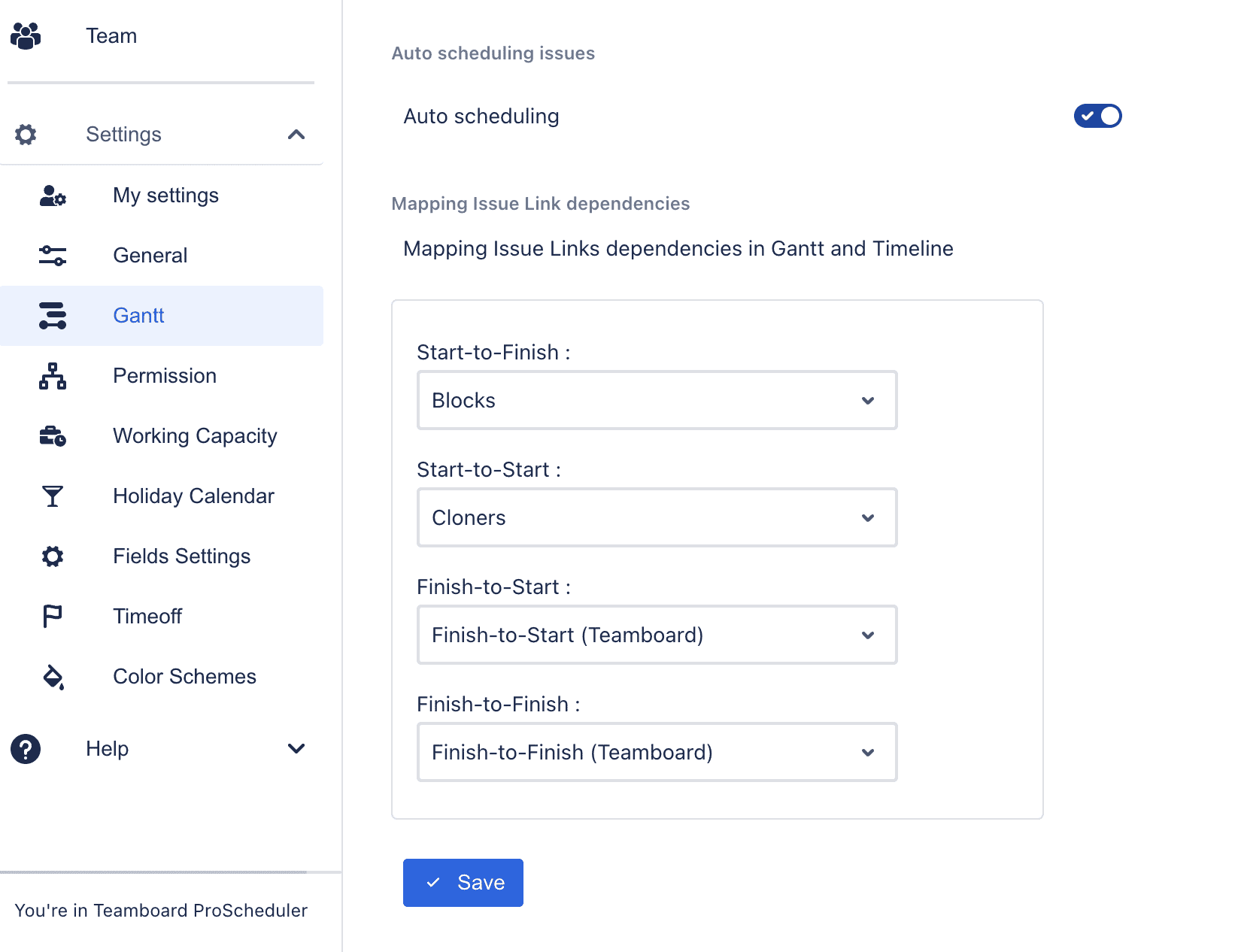This screenshot has height=952, width=1241.
Task: Select the Settings gear icon
Action: 26,134
